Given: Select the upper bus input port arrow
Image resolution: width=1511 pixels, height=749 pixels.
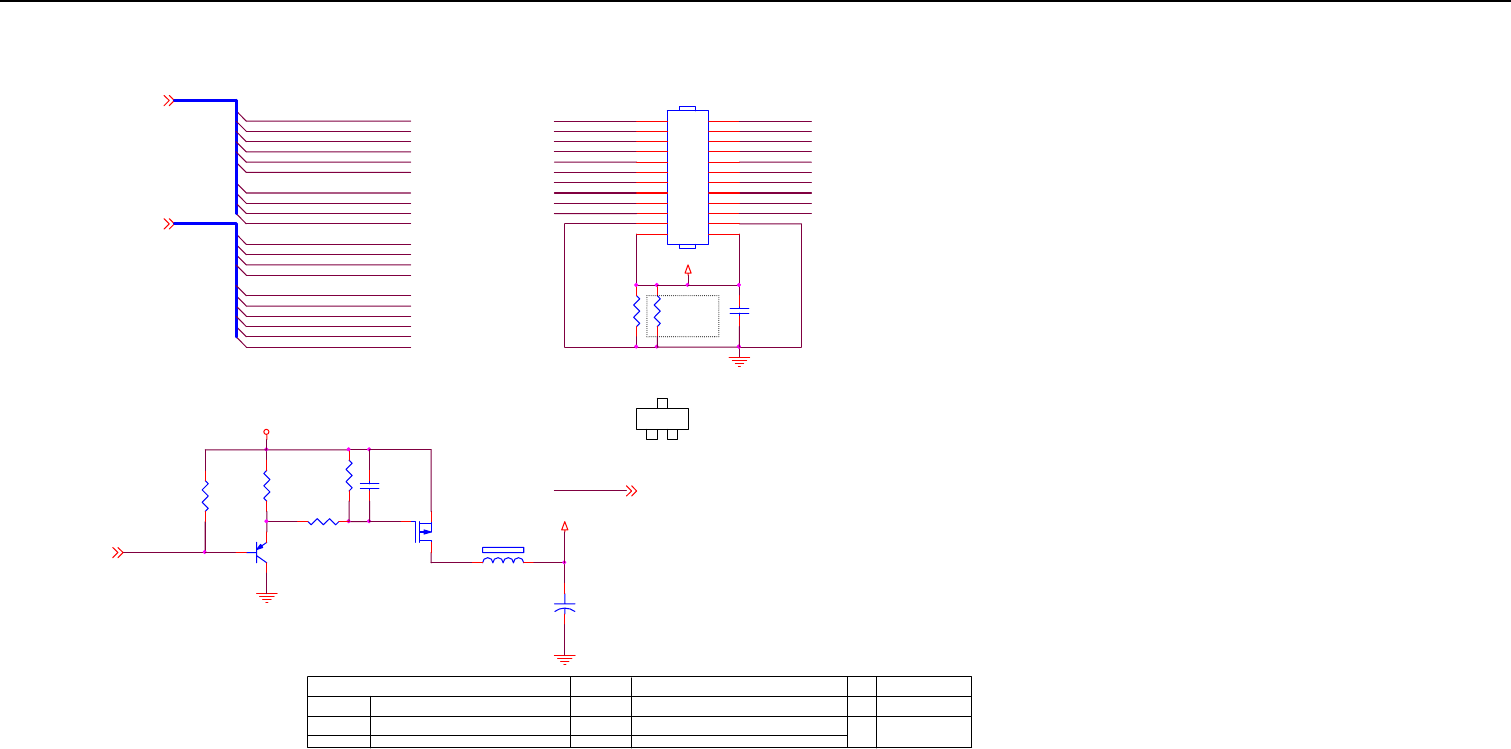Looking at the screenshot, I should [169, 100].
